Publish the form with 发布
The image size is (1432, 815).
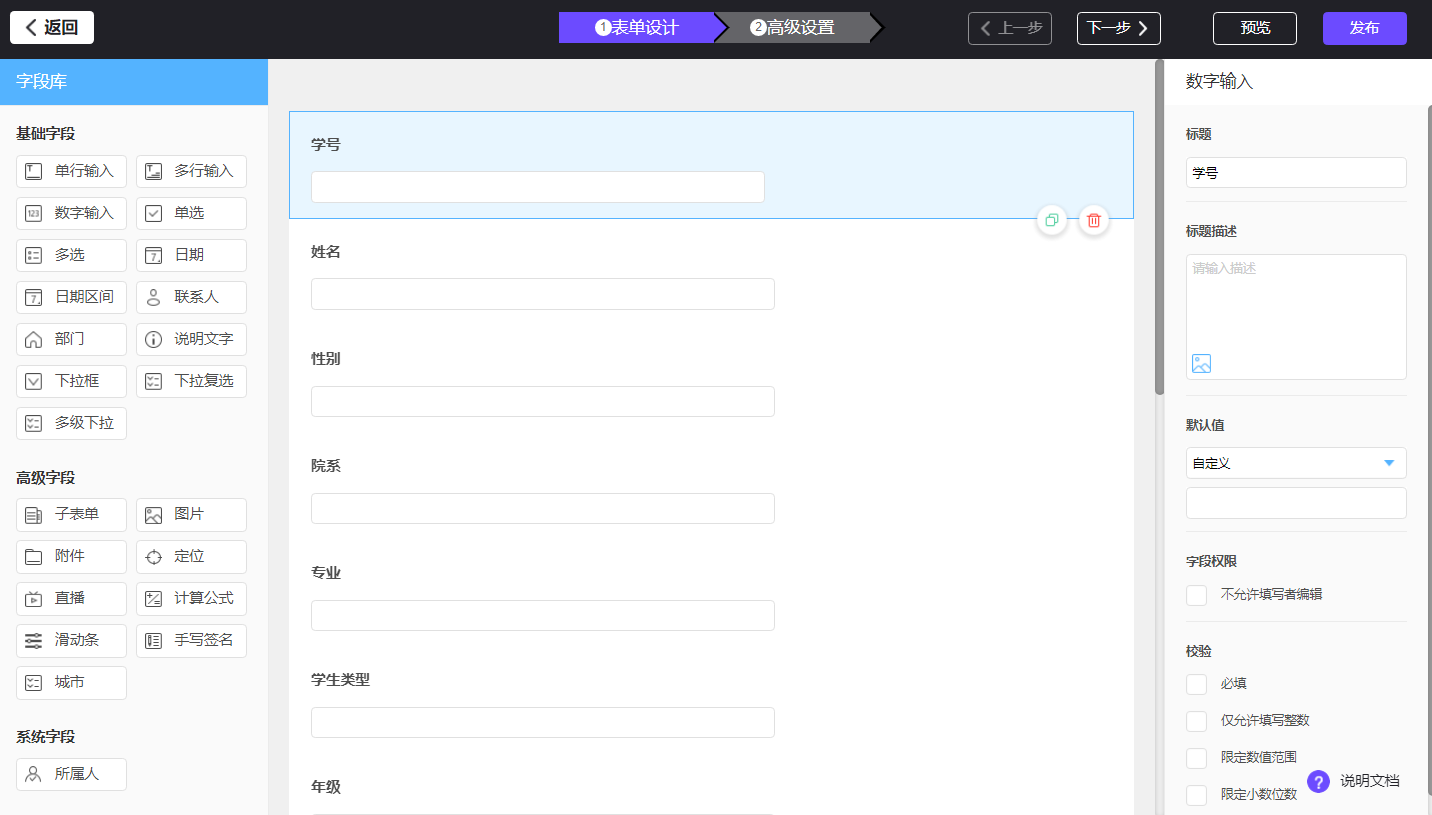[x=1365, y=28]
